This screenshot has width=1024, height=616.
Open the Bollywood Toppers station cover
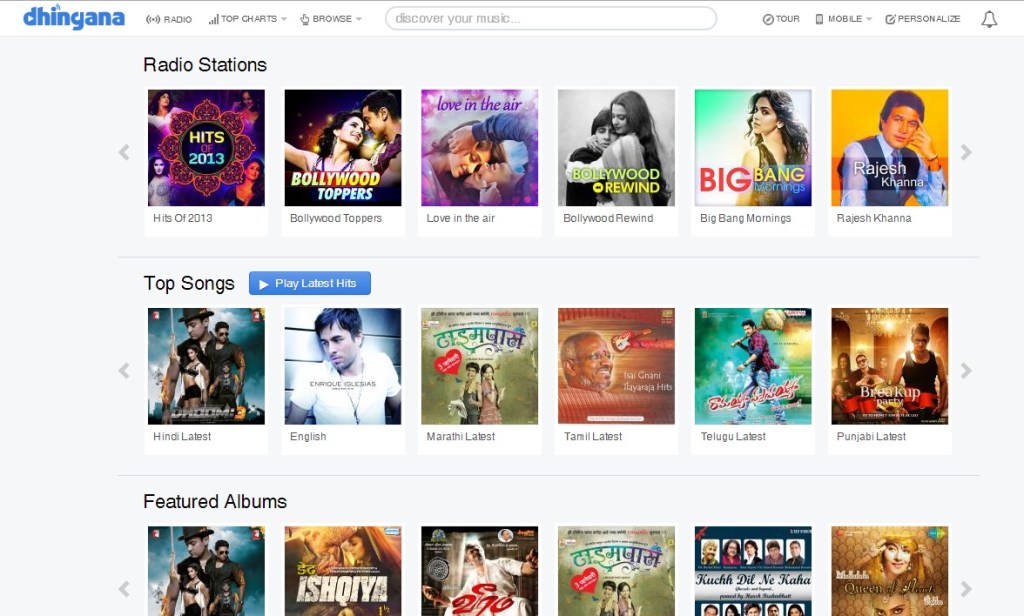pos(343,148)
